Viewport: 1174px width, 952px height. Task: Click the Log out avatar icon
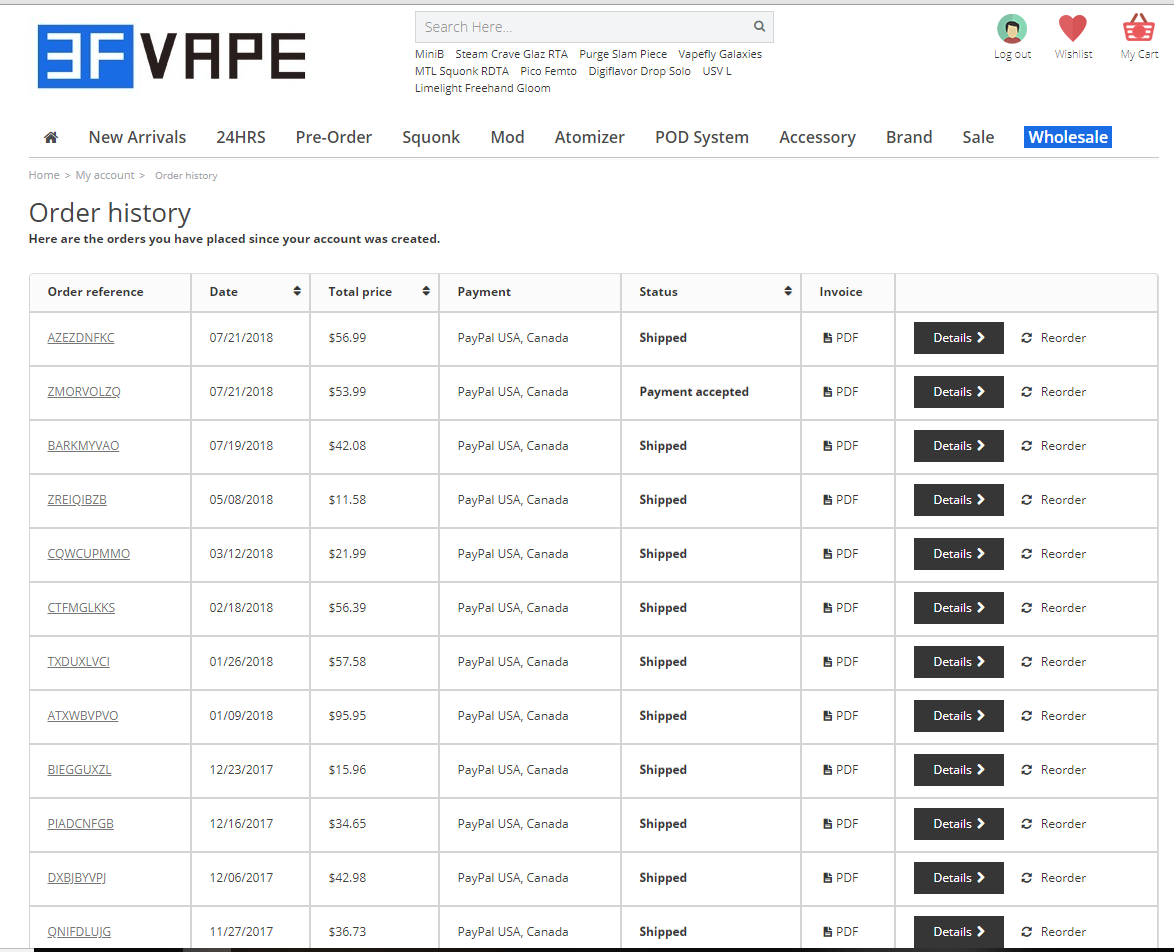coord(1012,29)
